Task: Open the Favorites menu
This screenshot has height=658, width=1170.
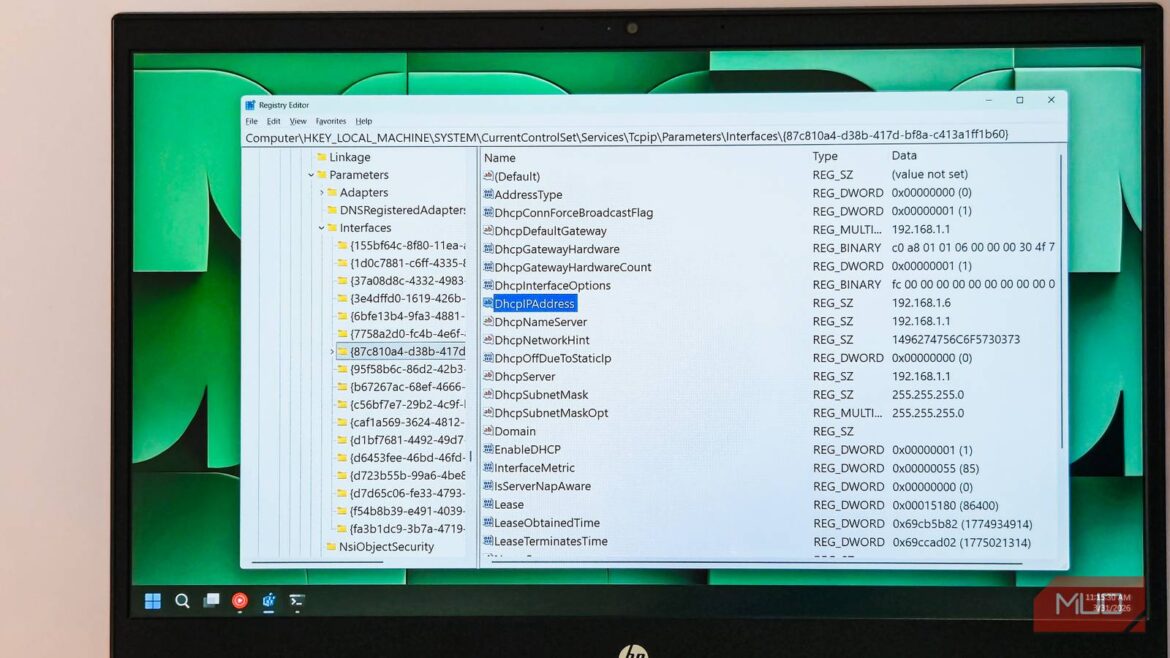Action: [x=331, y=120]
